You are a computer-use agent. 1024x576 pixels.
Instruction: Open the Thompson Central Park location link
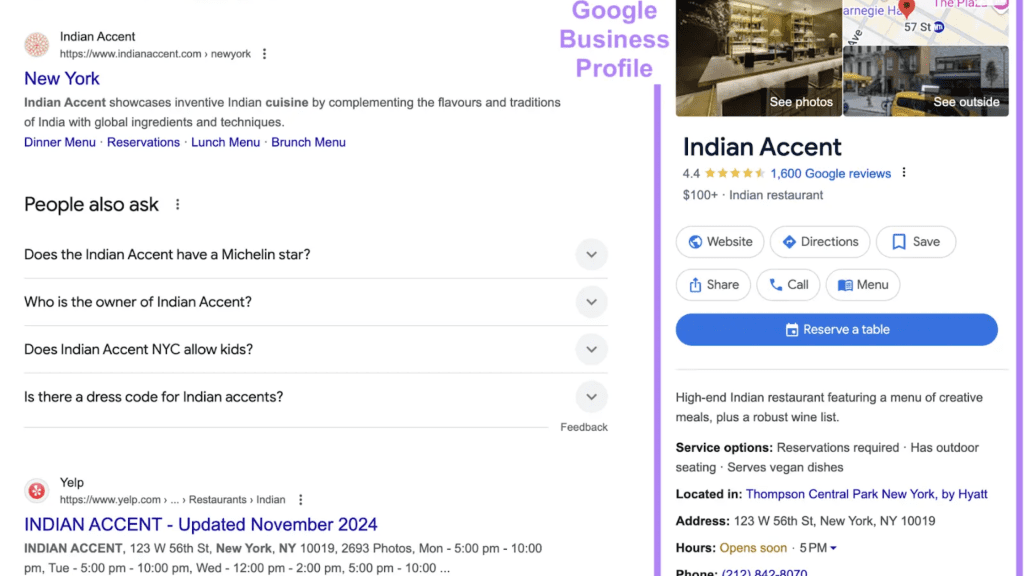pyautogui.click(x=866, y=494)
